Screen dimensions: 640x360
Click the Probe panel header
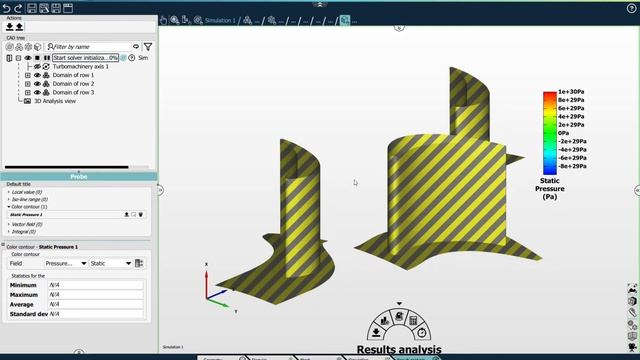point(79,177)
